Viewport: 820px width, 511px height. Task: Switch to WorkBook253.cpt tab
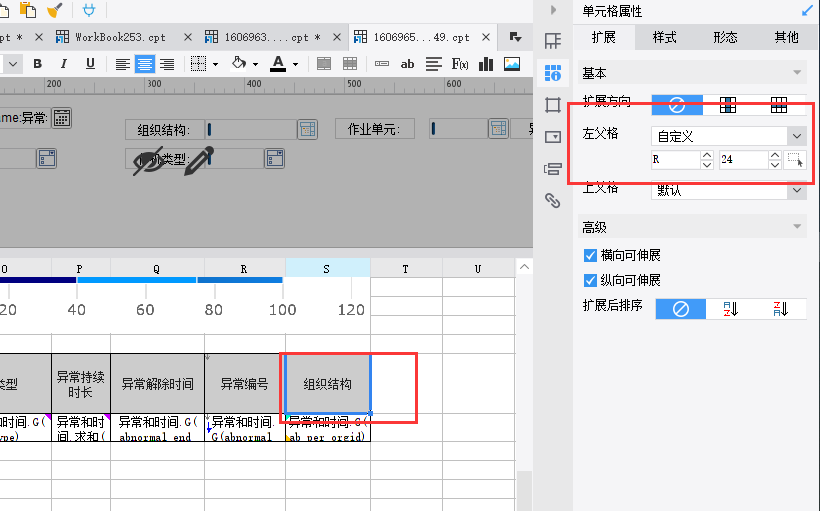click(x=120, y=37)
